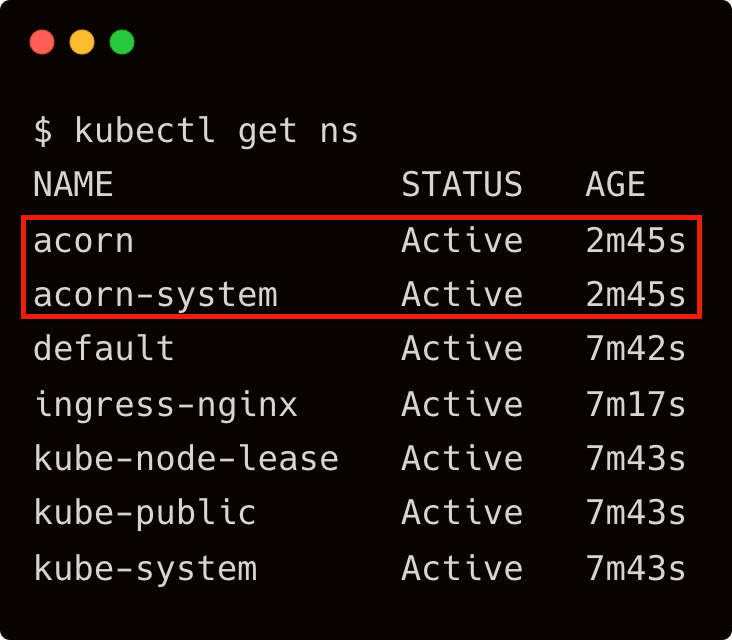Click the 7m17s age value
The width and height of the screenshot is (732, 640).
point(636,404)
